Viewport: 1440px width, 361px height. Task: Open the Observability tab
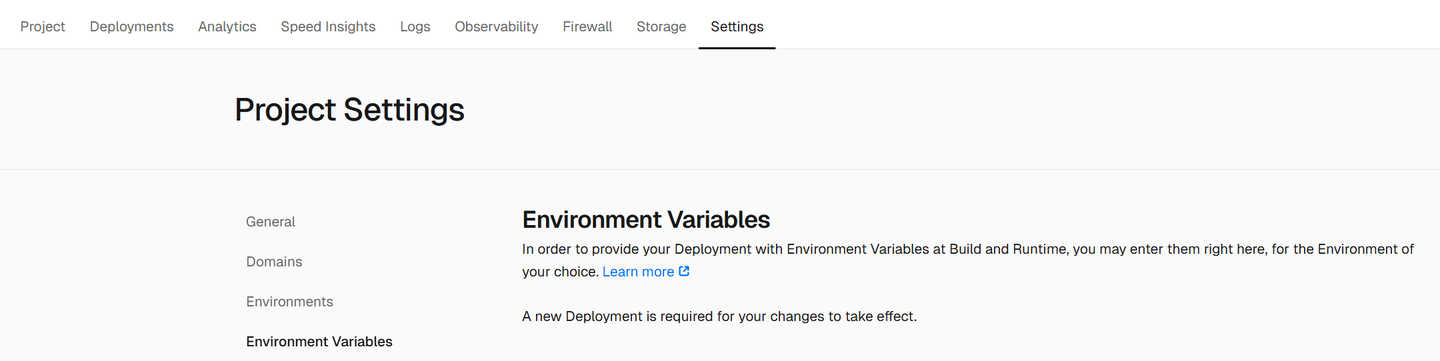pyautogui.click(x=497, y=27)
